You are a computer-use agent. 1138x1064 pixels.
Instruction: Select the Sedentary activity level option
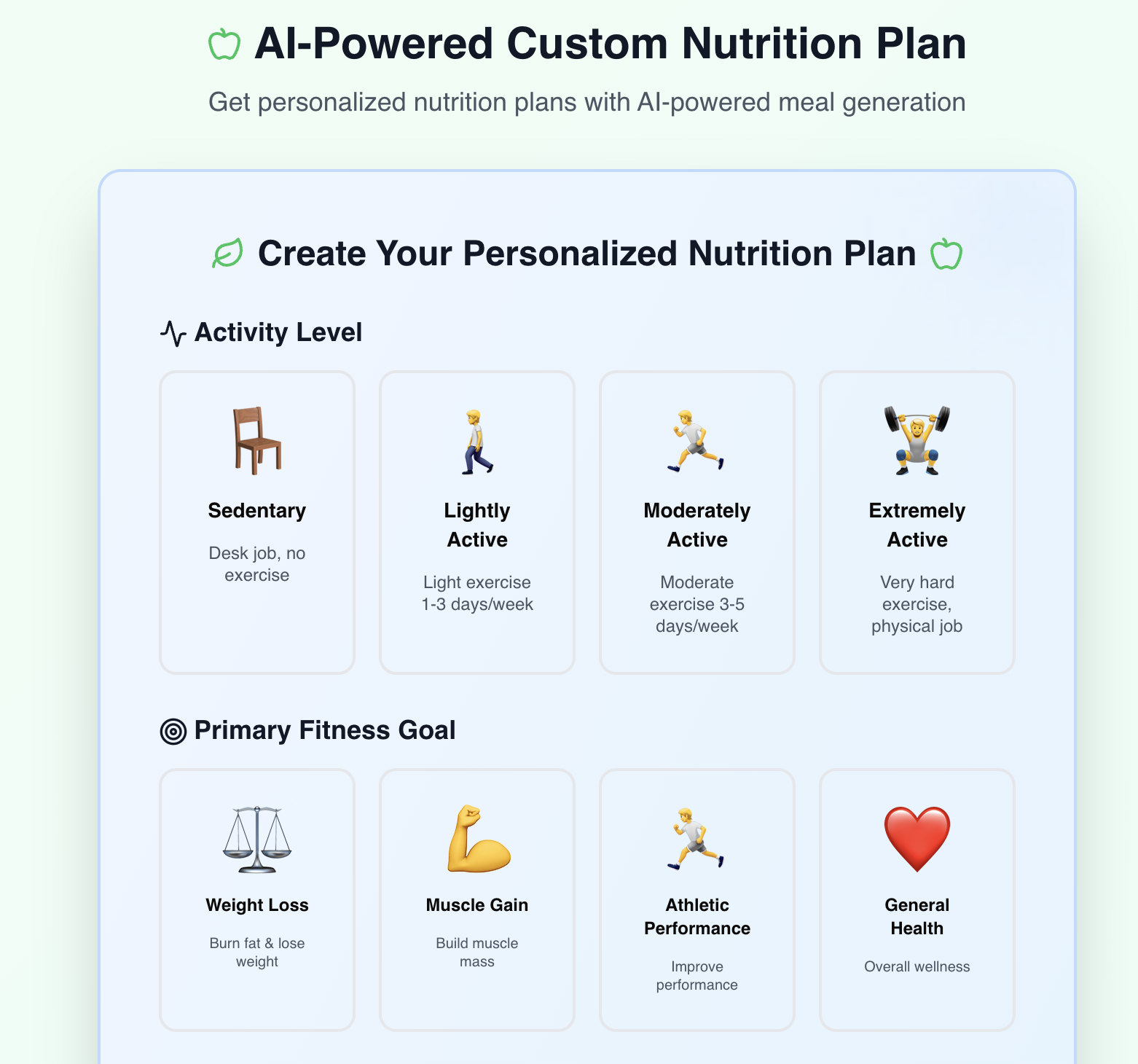point(256,521)
